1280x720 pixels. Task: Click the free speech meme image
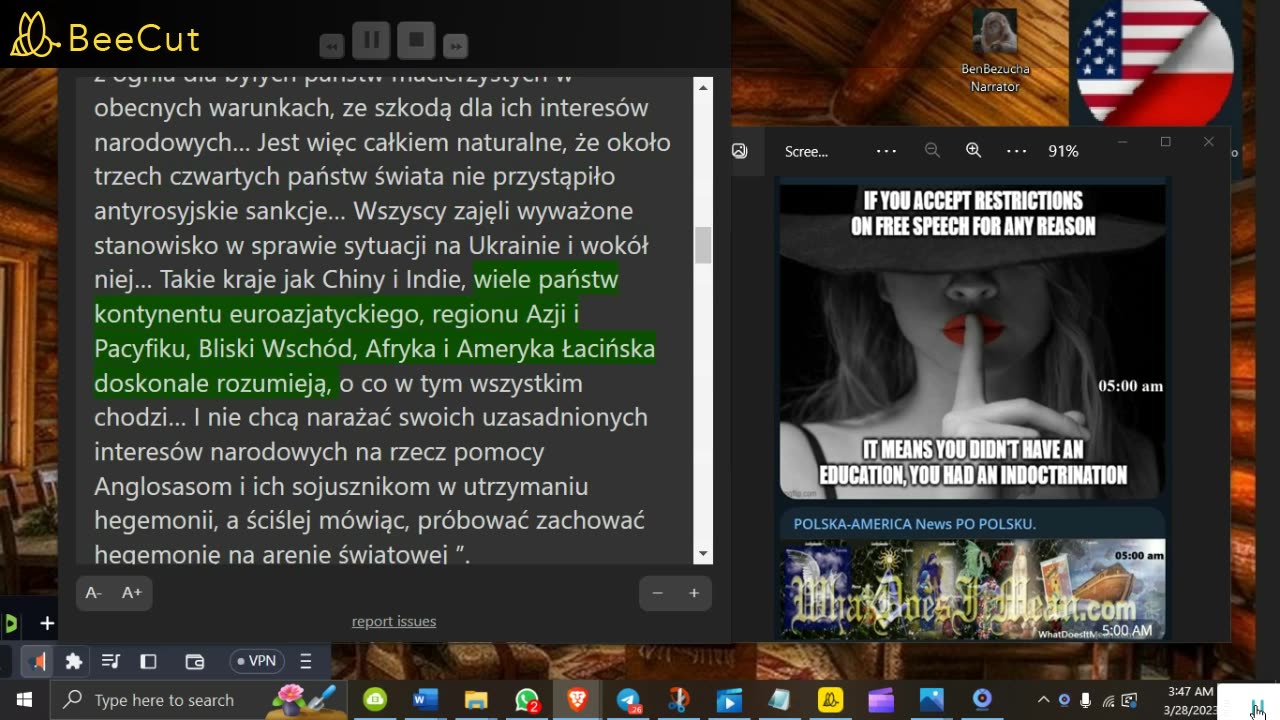972,340
